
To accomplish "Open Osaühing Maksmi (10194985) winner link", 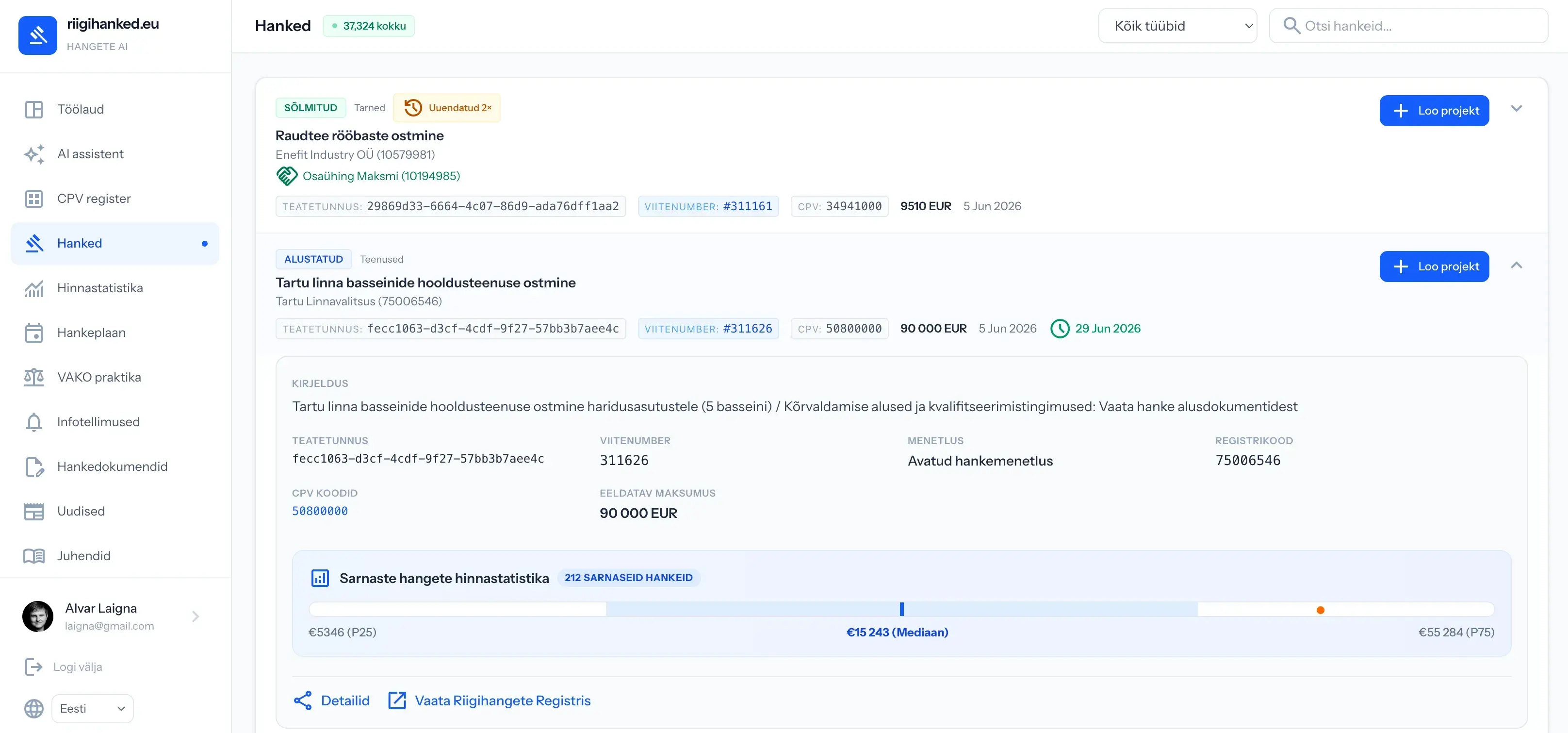I will [x=381, y=176].
